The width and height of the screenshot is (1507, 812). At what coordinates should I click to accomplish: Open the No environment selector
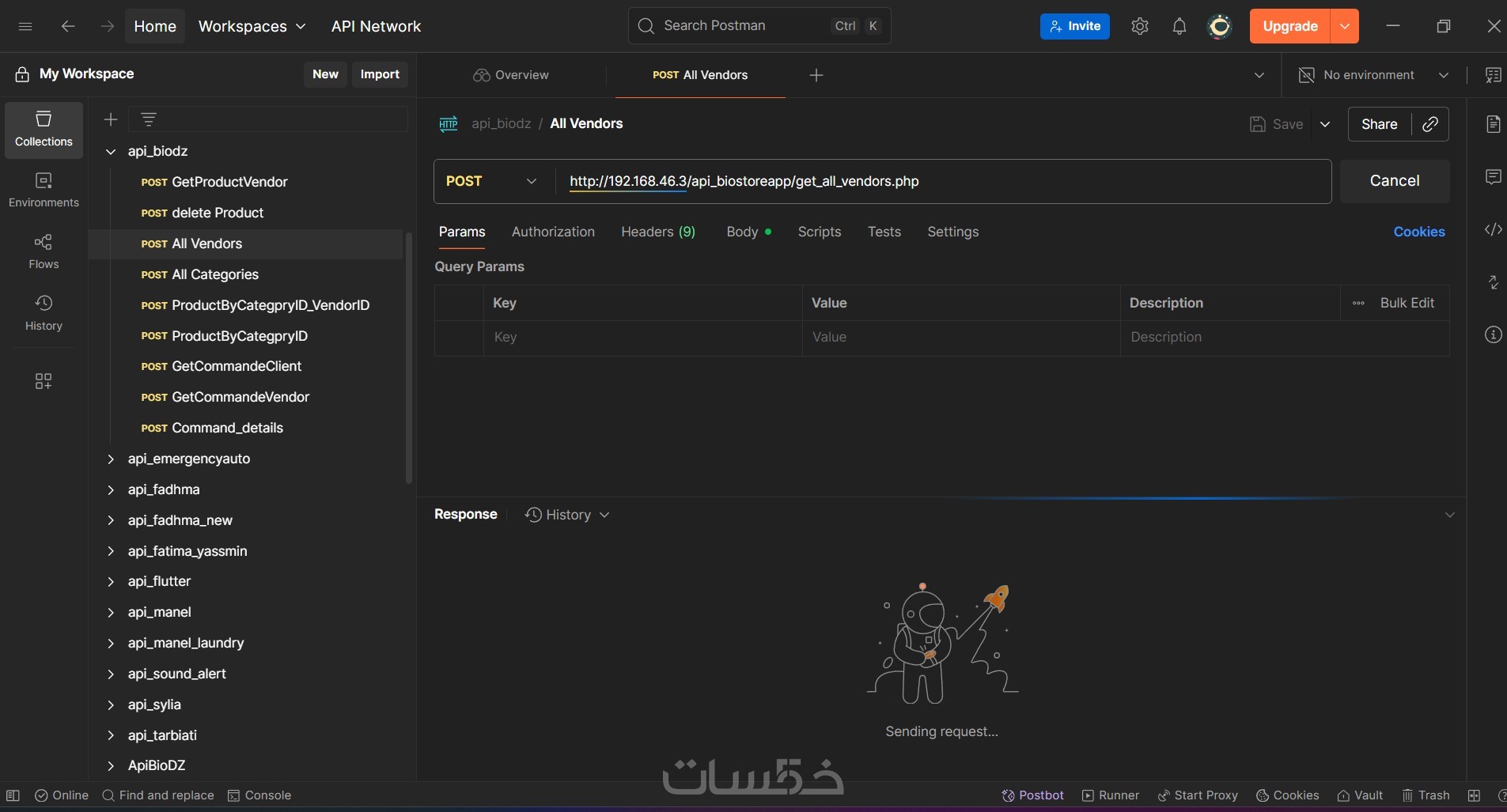(x=1374, y=75)
